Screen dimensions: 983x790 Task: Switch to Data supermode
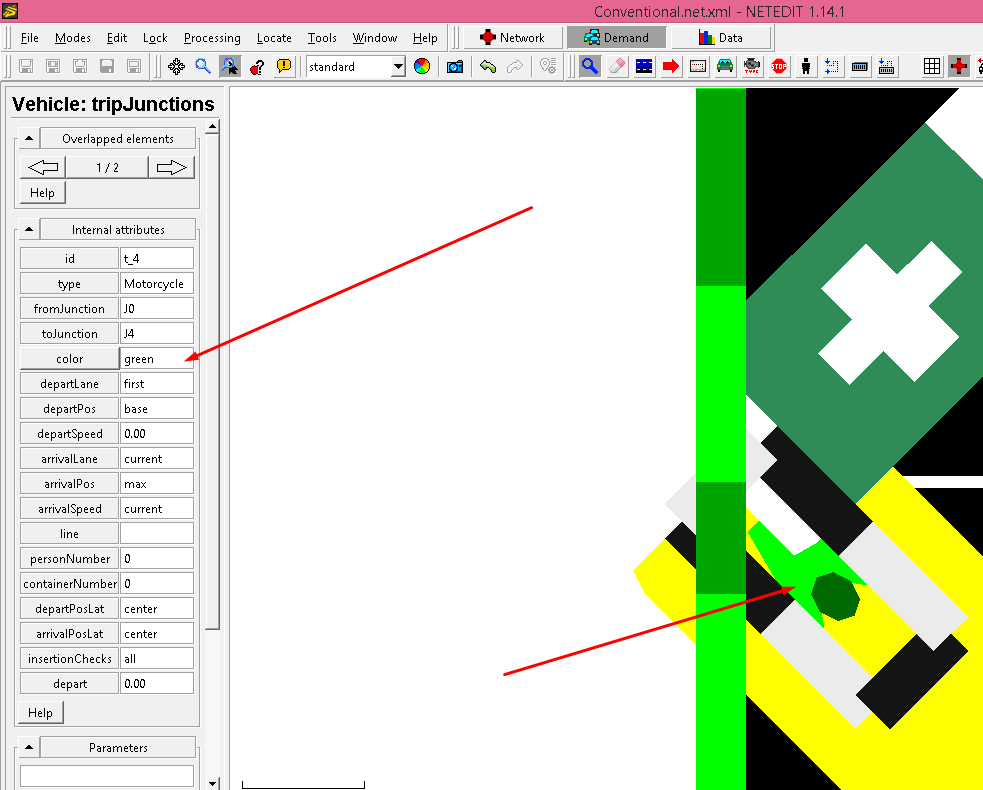[x=721, y=38]
